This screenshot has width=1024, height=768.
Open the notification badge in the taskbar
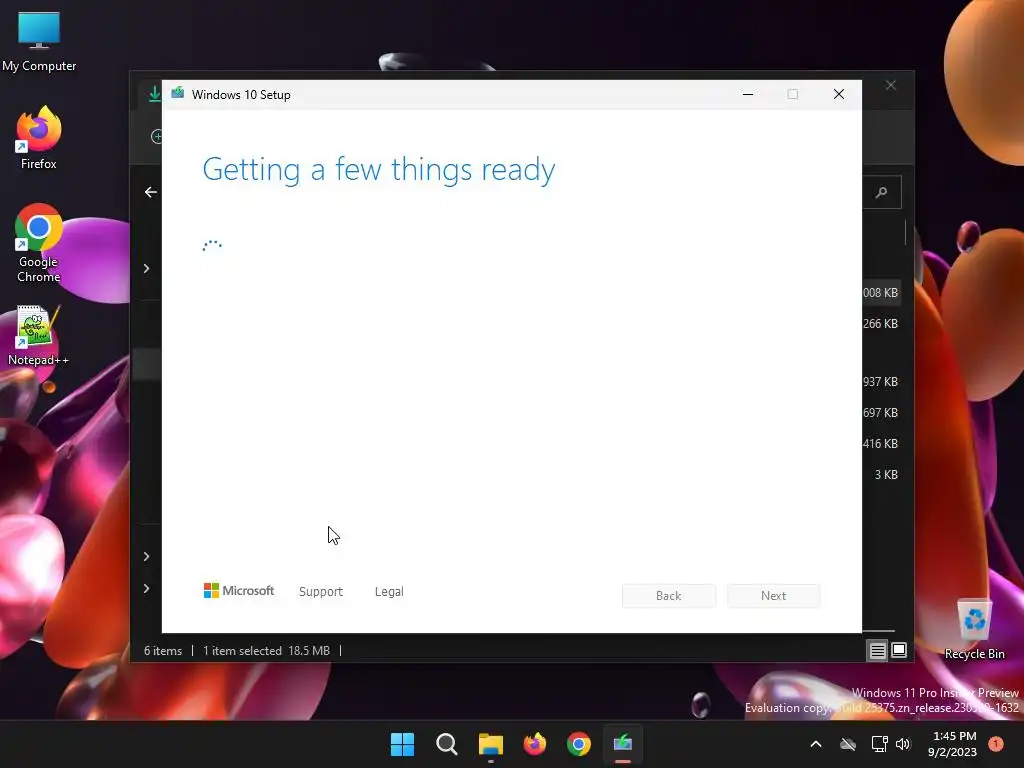click(996, 744)
